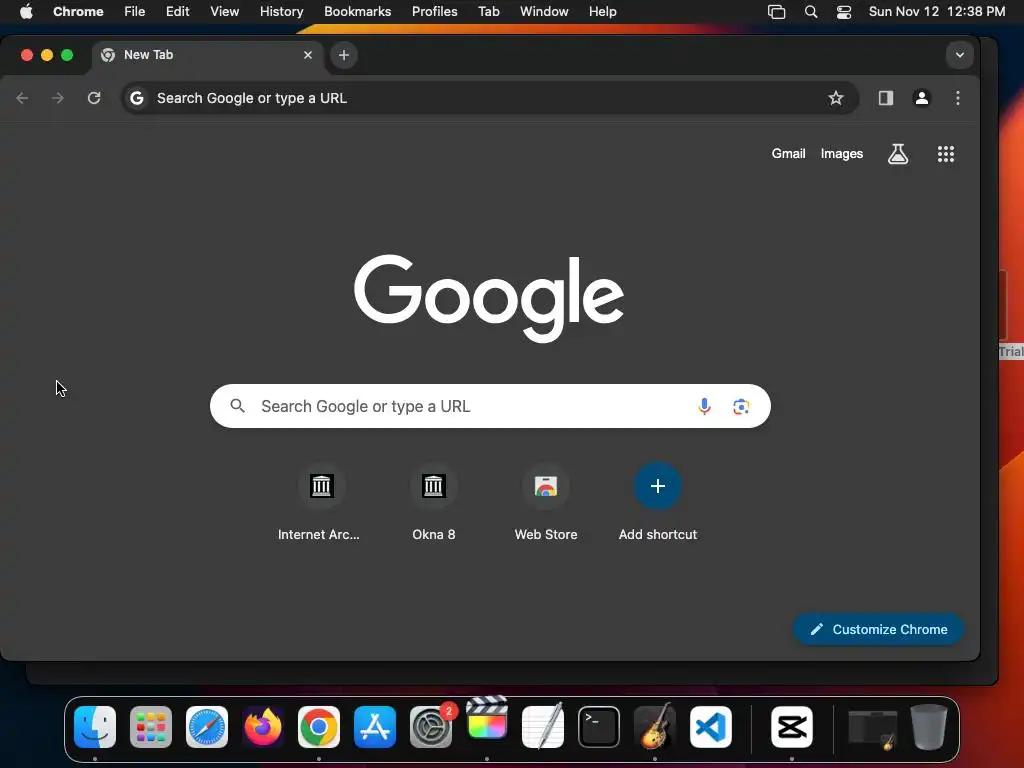Reload the current page
Screen dimensions: 1024x768
click(94, 98)
